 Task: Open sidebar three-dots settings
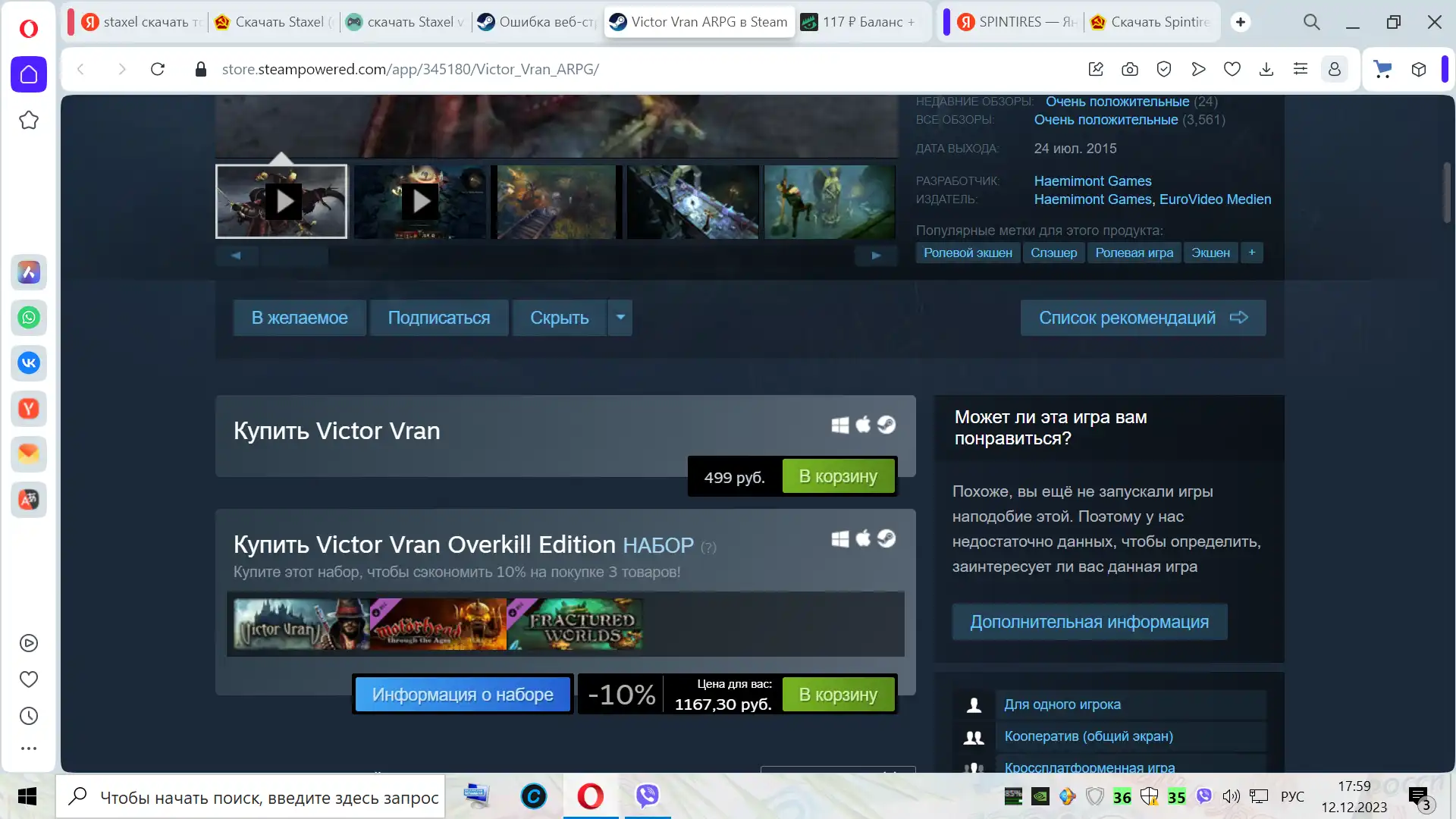29,748
